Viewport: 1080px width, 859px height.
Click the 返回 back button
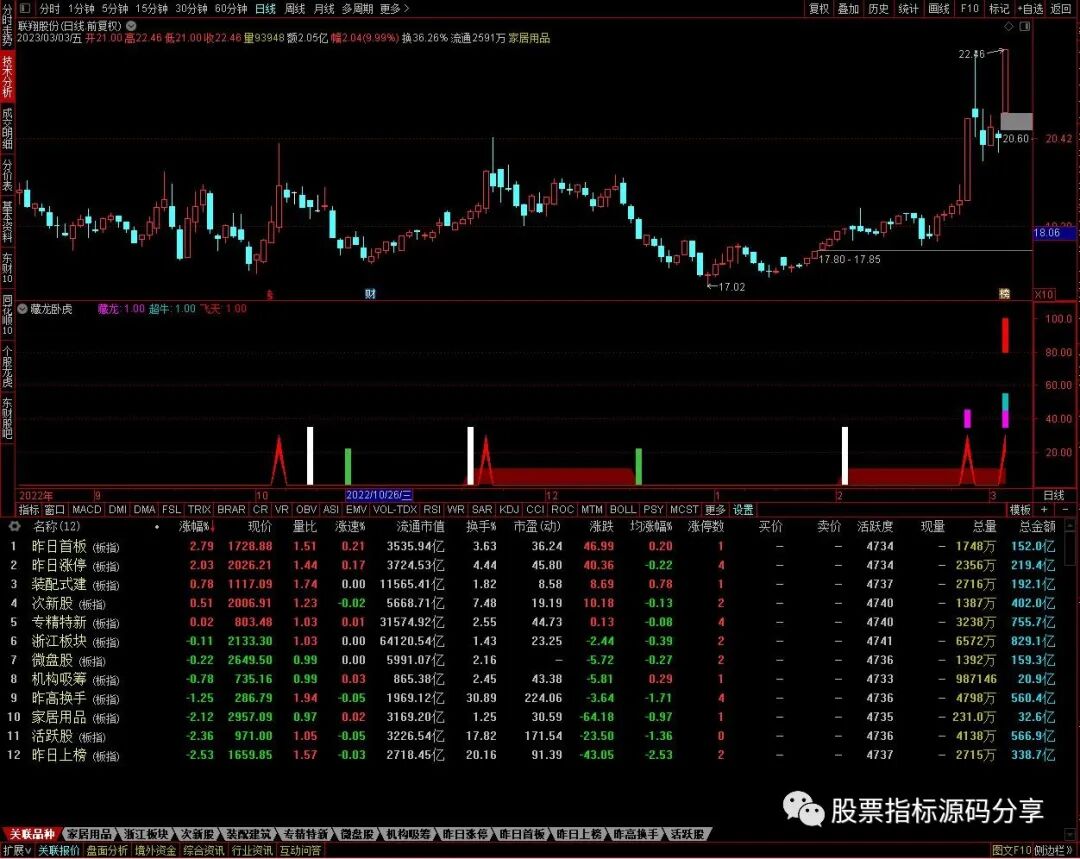(1061, 8)
